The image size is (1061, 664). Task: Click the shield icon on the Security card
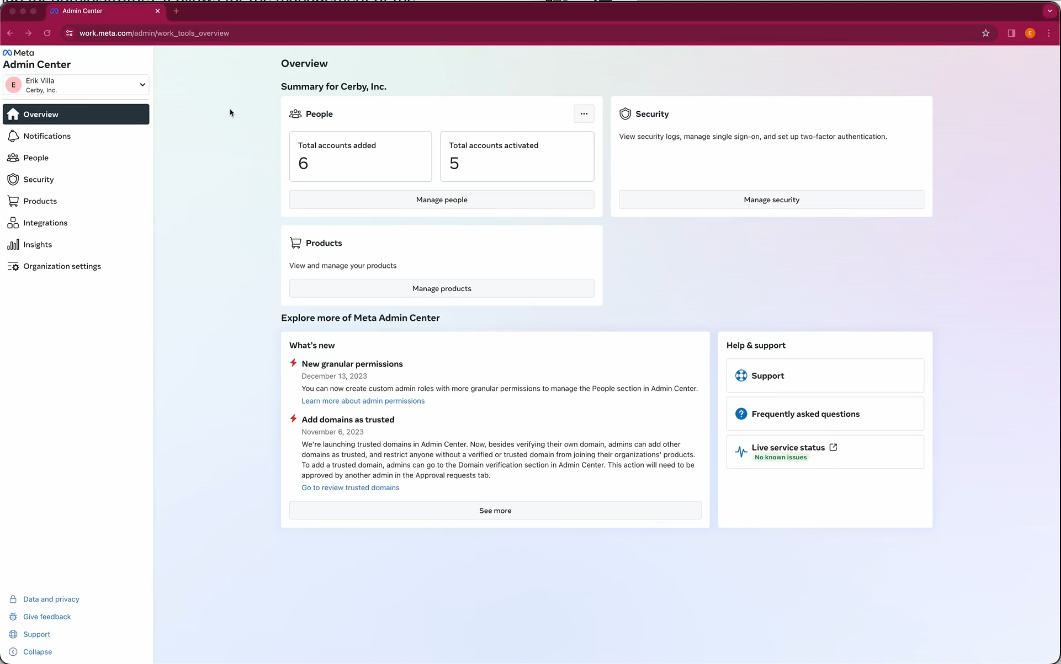625,114
